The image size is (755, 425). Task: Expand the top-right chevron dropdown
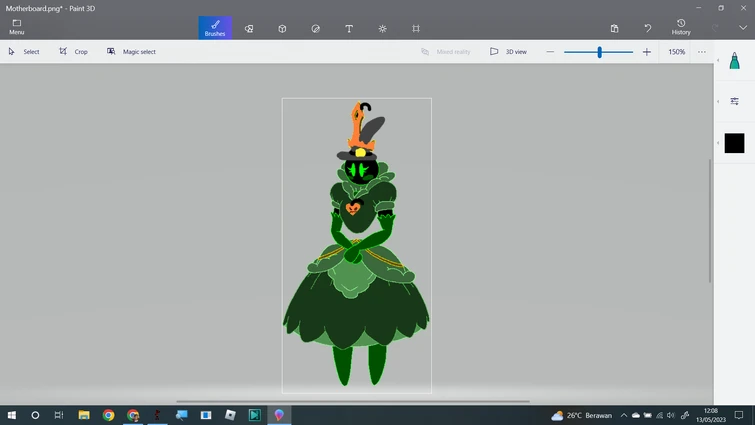click(742, 28)
